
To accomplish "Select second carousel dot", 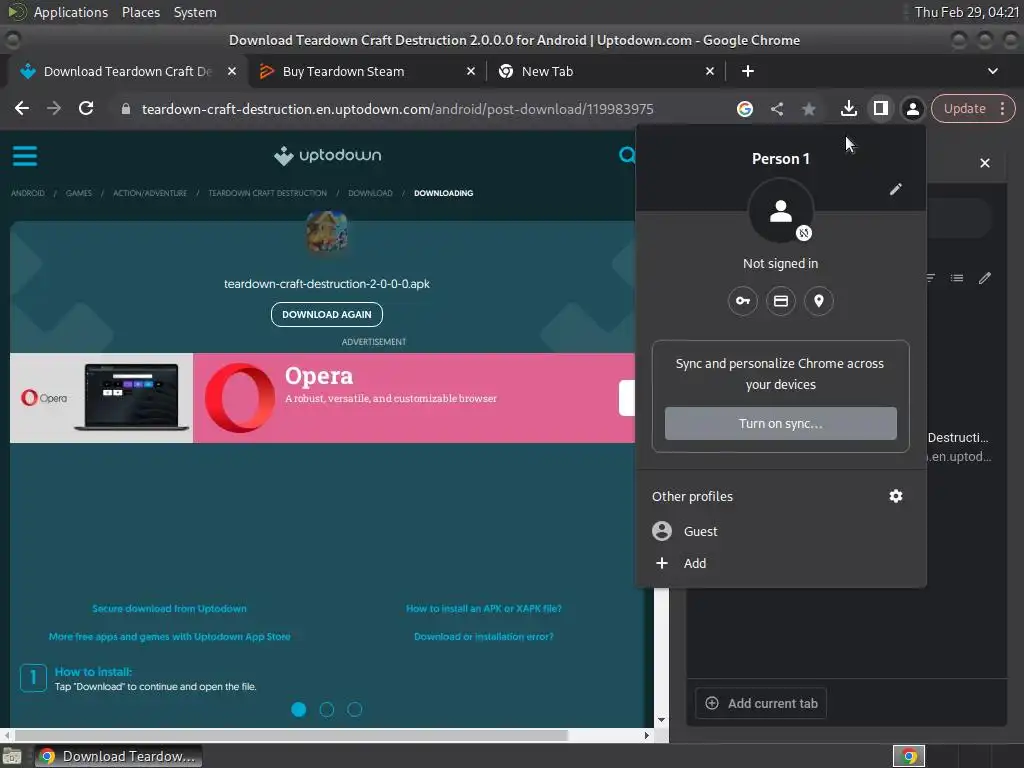I will (x=327, y=709).
